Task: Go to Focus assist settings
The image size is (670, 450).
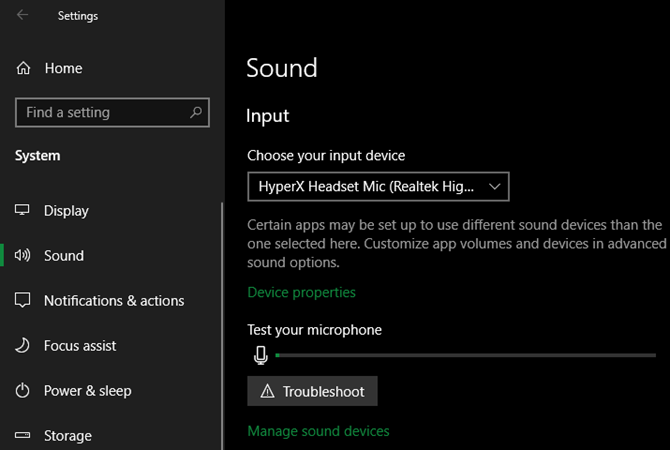Action: tap(80, 346)
